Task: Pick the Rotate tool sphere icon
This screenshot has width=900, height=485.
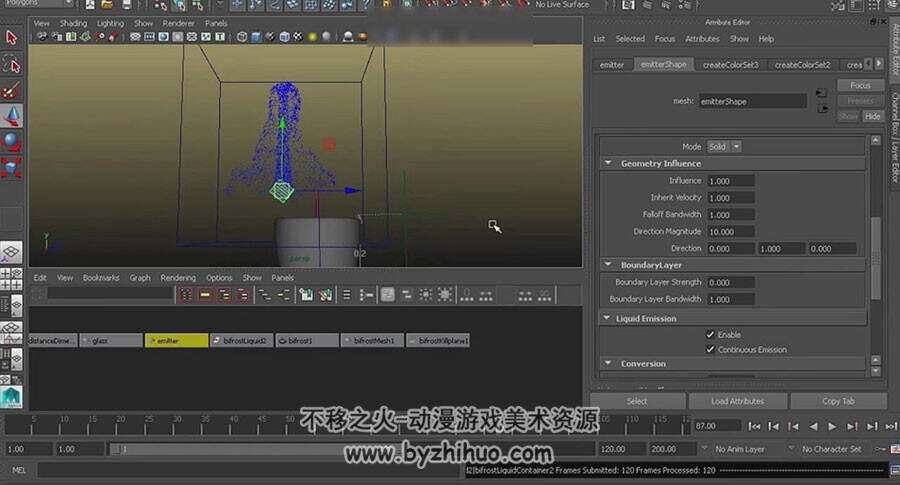Action: coord(11,141)
